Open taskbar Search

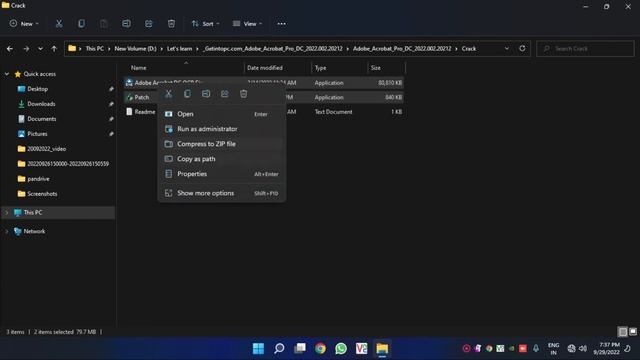click(x=279, y=349)
